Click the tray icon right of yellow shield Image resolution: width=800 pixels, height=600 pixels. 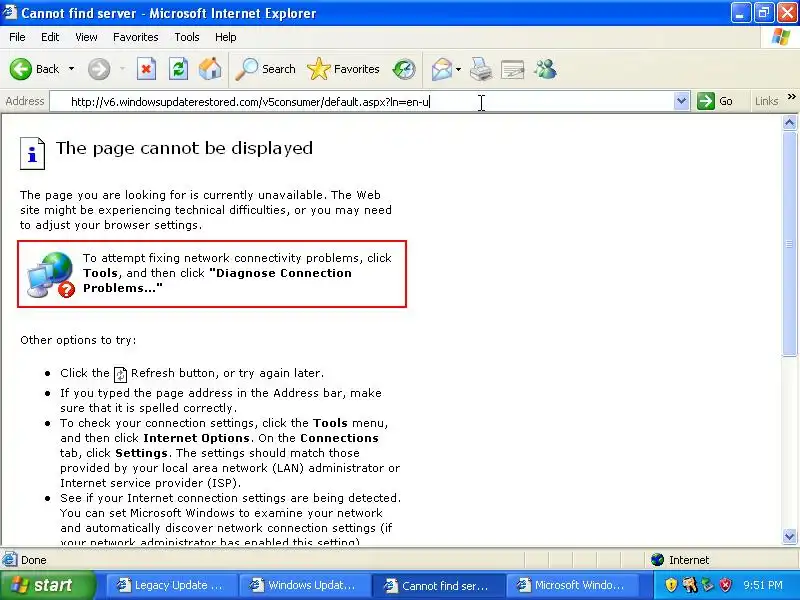(689, 585)
